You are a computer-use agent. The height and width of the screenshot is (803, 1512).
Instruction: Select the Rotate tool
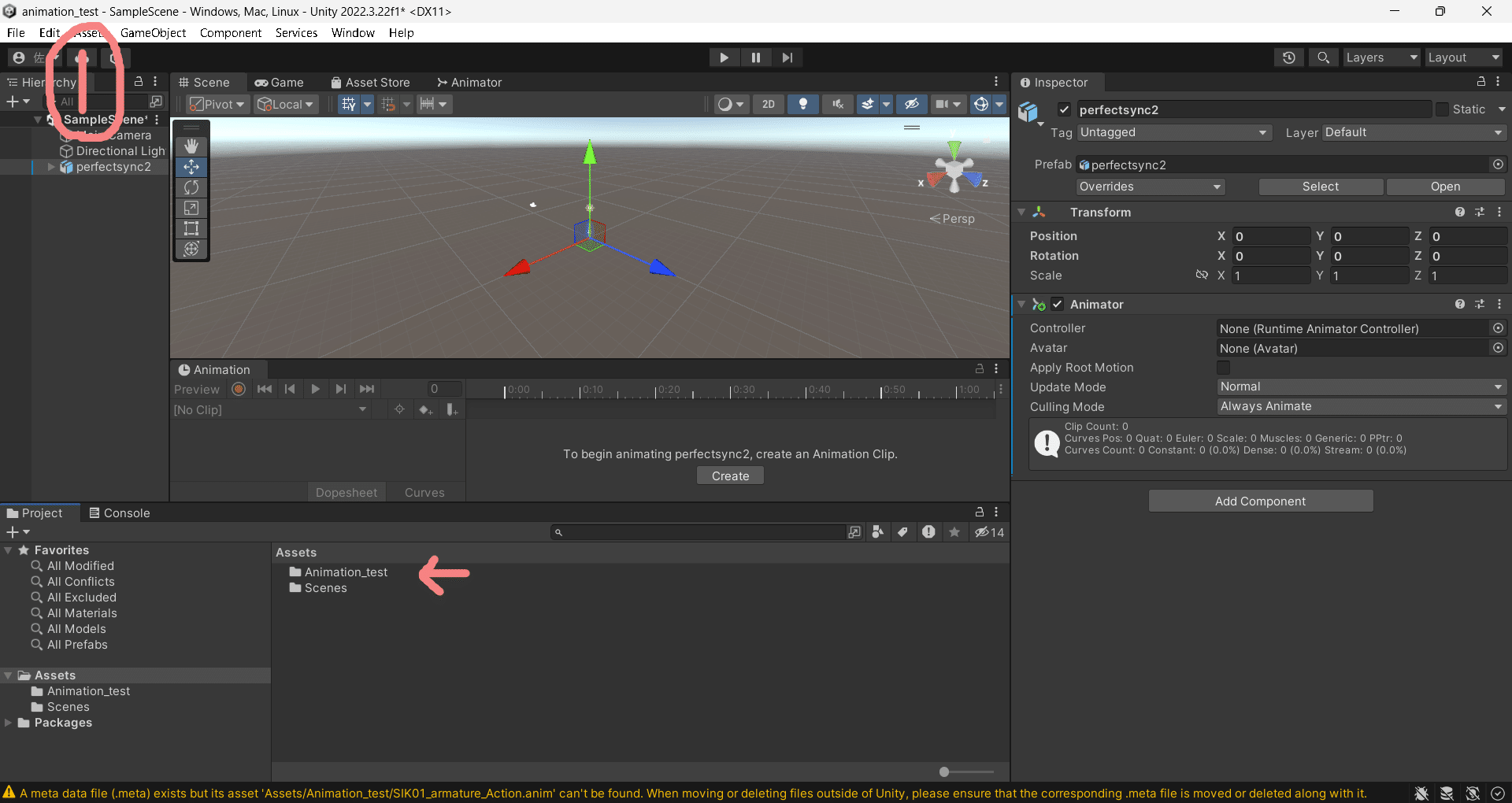[x=191, y=187]
